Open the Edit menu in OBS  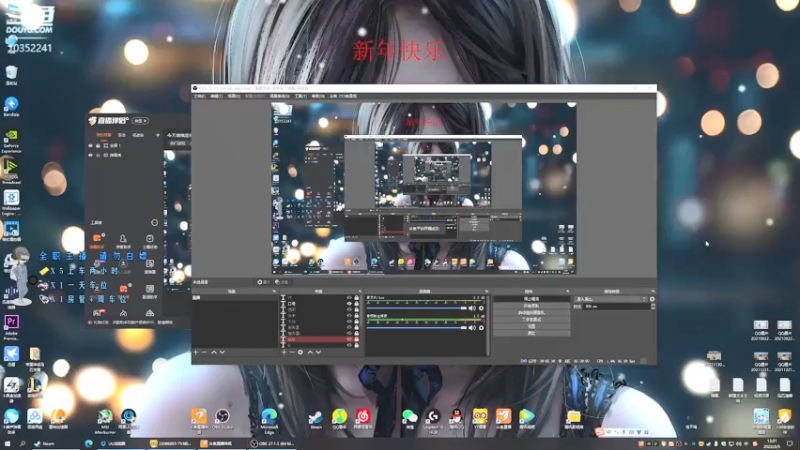pos(216,96)
